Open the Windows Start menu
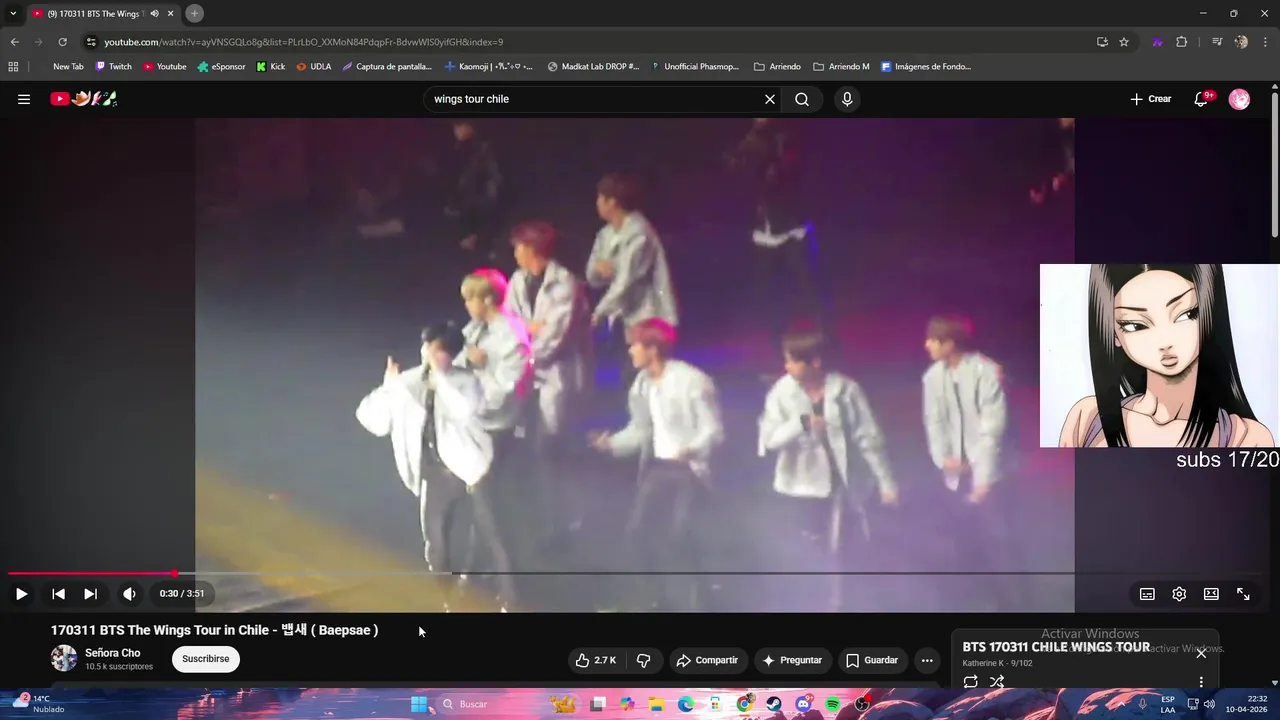 click(x=419, y=704)
